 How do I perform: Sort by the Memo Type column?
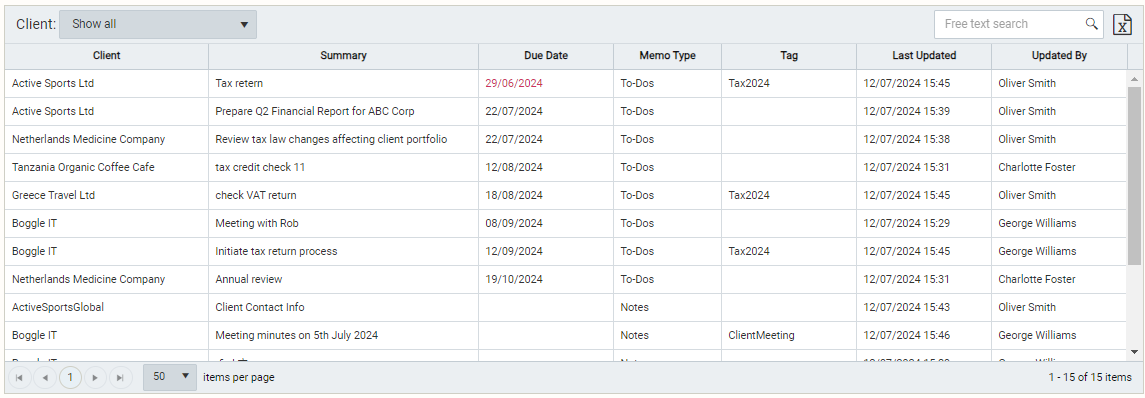pyautogui.click(x=667, y=56)
